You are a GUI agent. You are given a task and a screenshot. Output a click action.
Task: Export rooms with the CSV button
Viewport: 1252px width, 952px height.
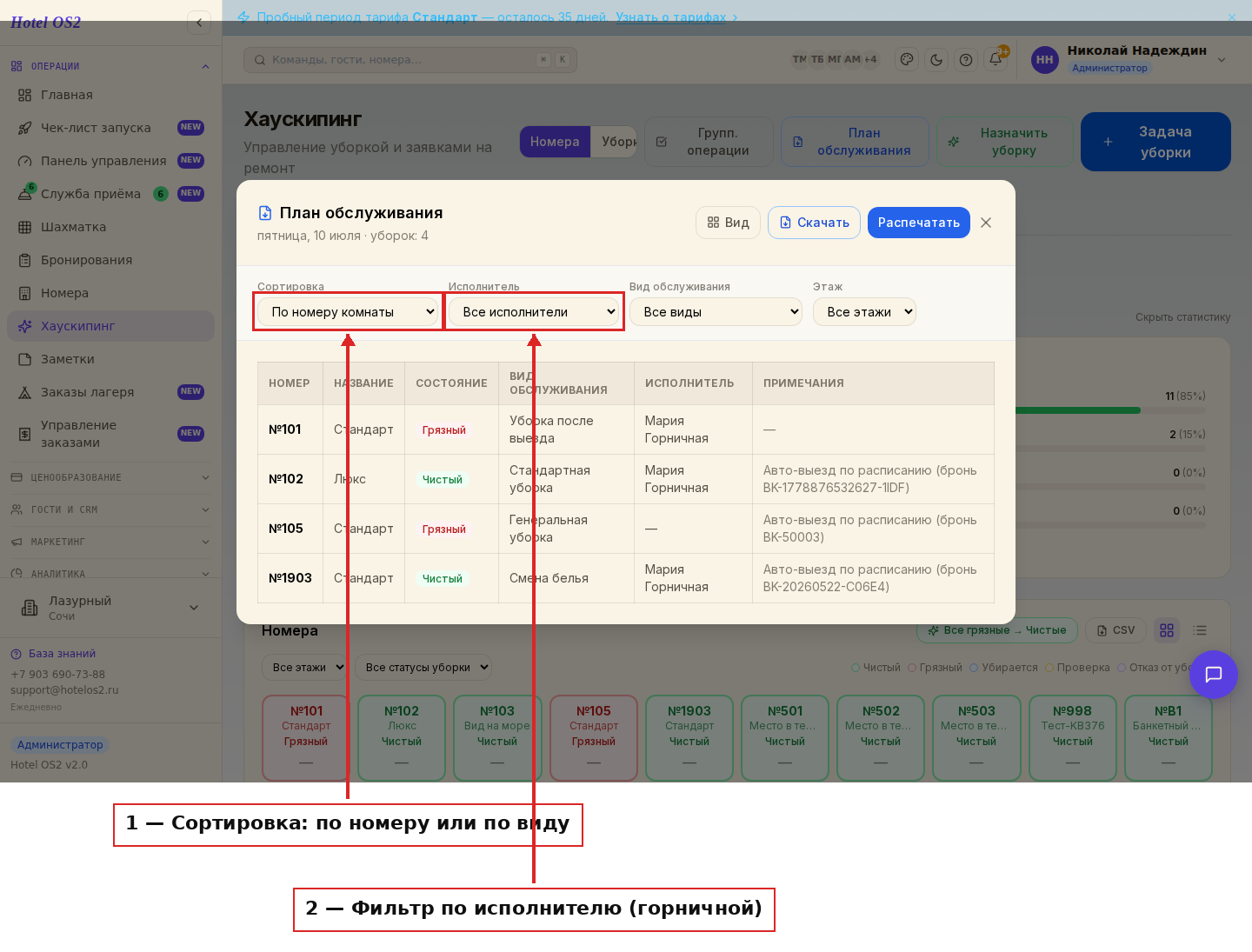point(1115,630)
